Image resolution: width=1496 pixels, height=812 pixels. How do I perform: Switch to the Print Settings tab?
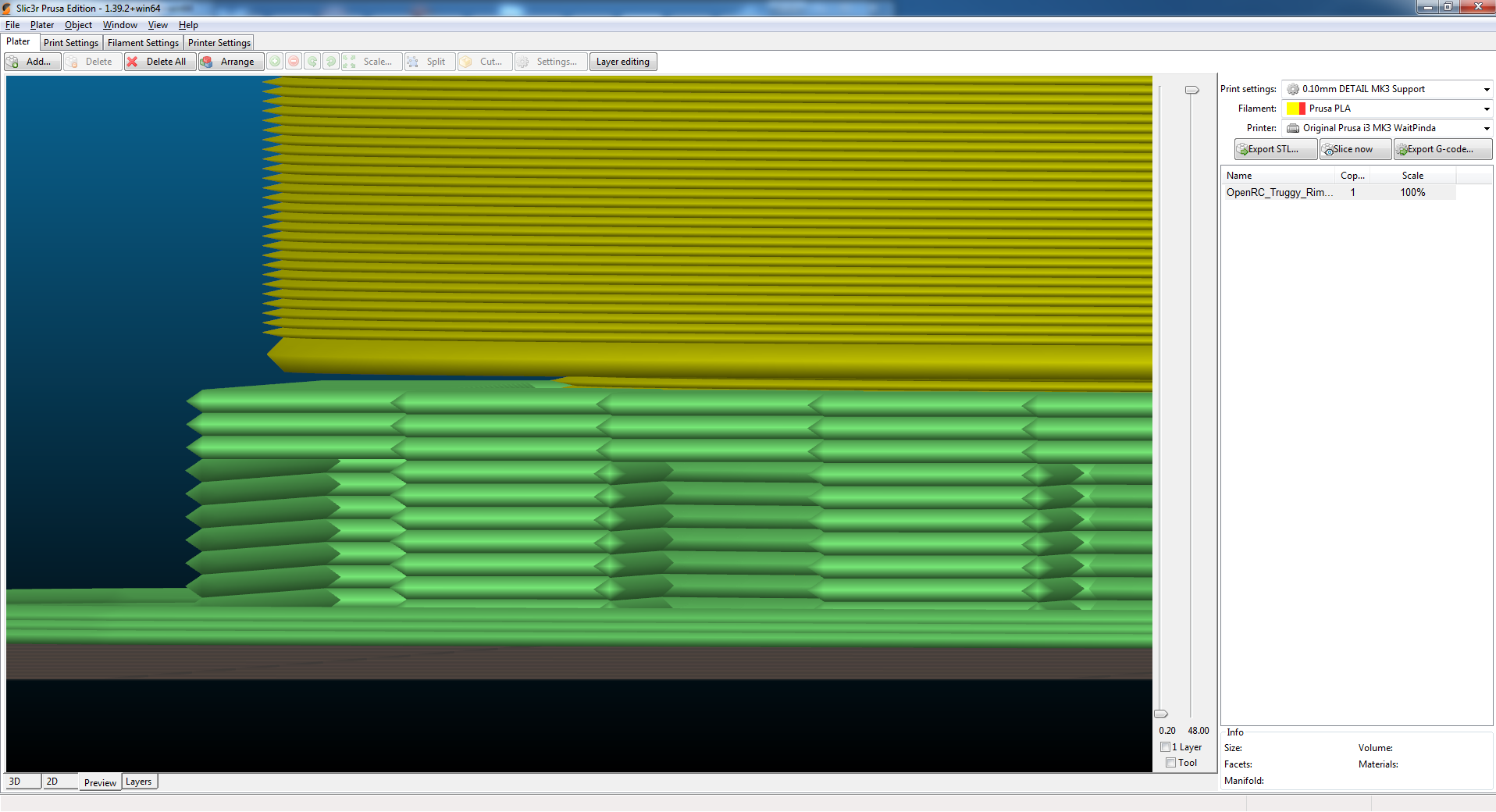pyautogui.click(x=71, y=43)
